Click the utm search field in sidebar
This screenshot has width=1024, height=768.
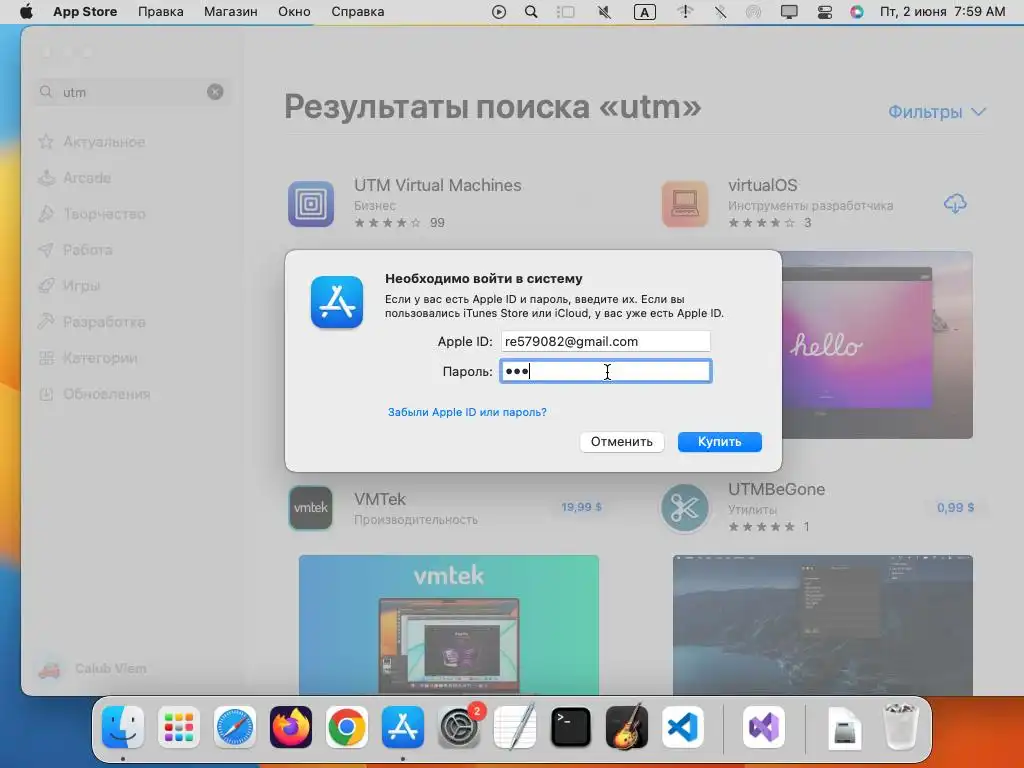pyautogui.click(x=131, y=92)
